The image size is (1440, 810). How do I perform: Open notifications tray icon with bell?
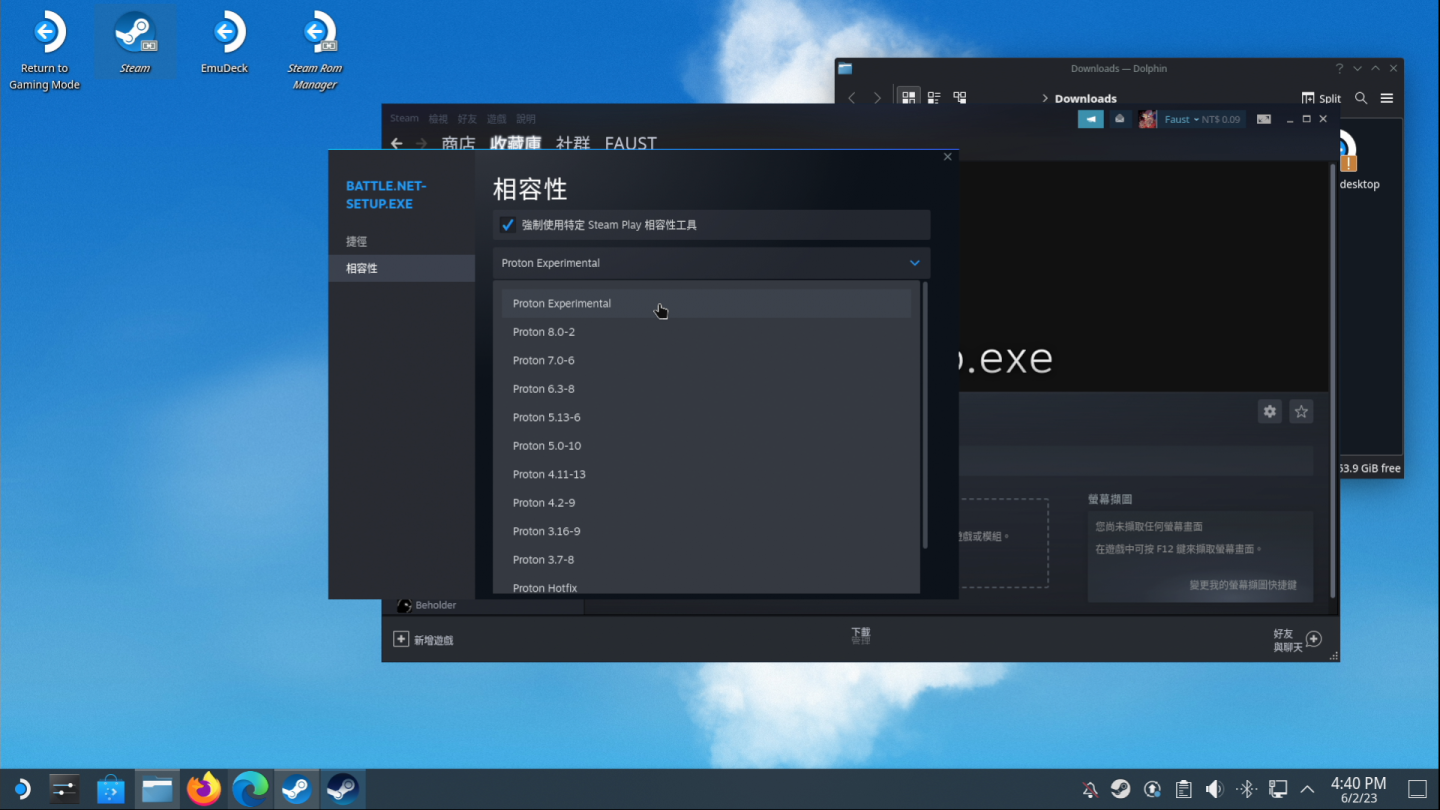pyautogui.click(x=1090, y=790)
